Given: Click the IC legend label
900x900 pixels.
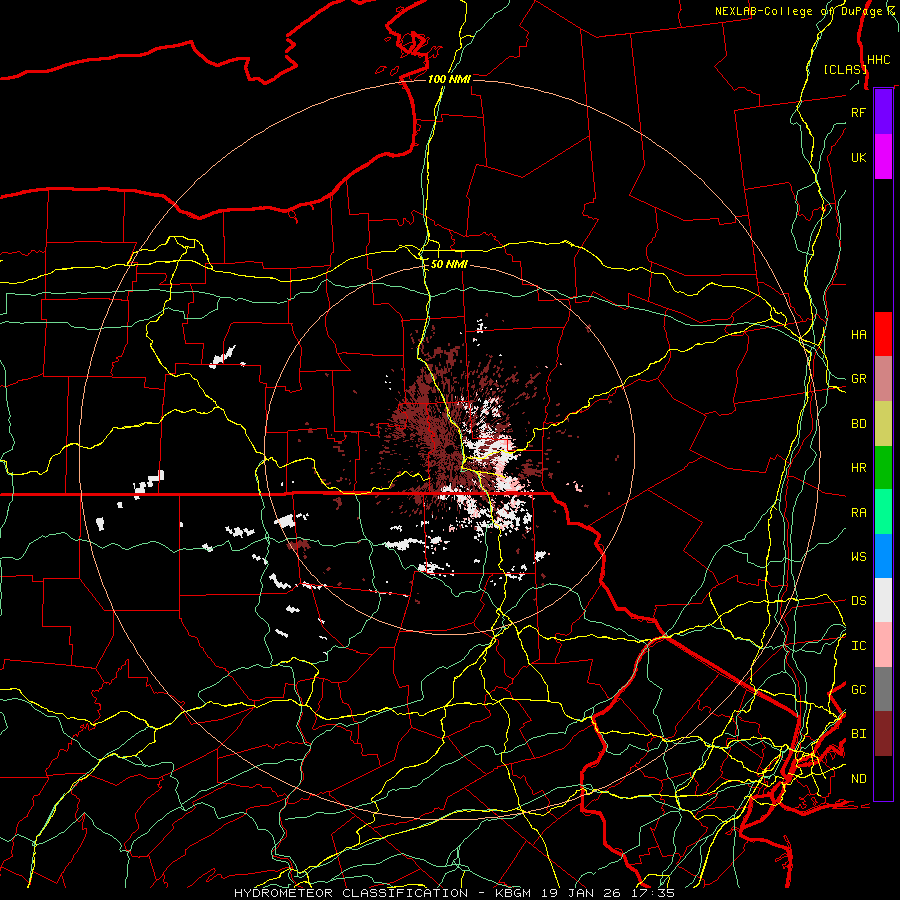Looking at the screenshot, I should [x=858, y=646].
